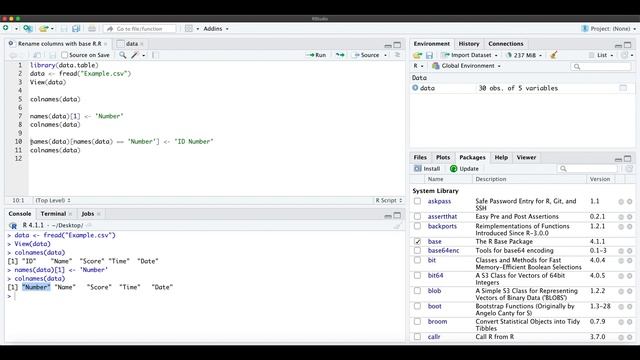Open the 237 MiB memory usage dropdown
640x360 pixels.
(524, 55)
